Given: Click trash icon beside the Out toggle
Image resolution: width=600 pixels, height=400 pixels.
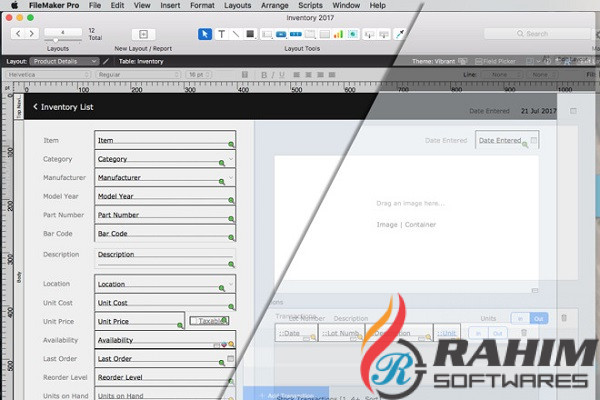Looking at the screenshot, I should click(564, 318).
